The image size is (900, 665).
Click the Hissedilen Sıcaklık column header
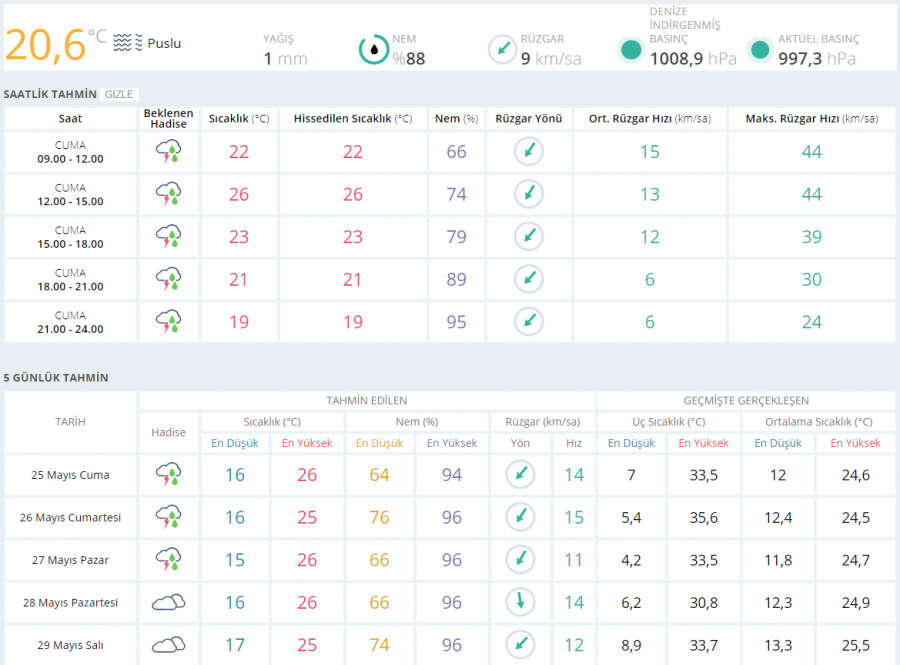353,119
